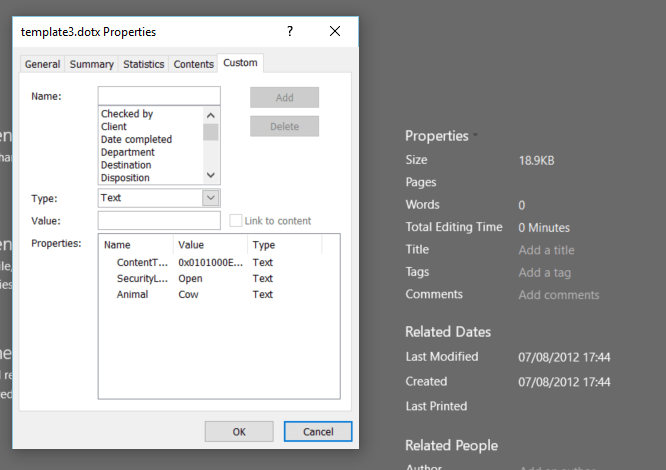666x470 pixels.
Task: Click the 0x0101000E... value cell
Action: (x=211, y=262)
